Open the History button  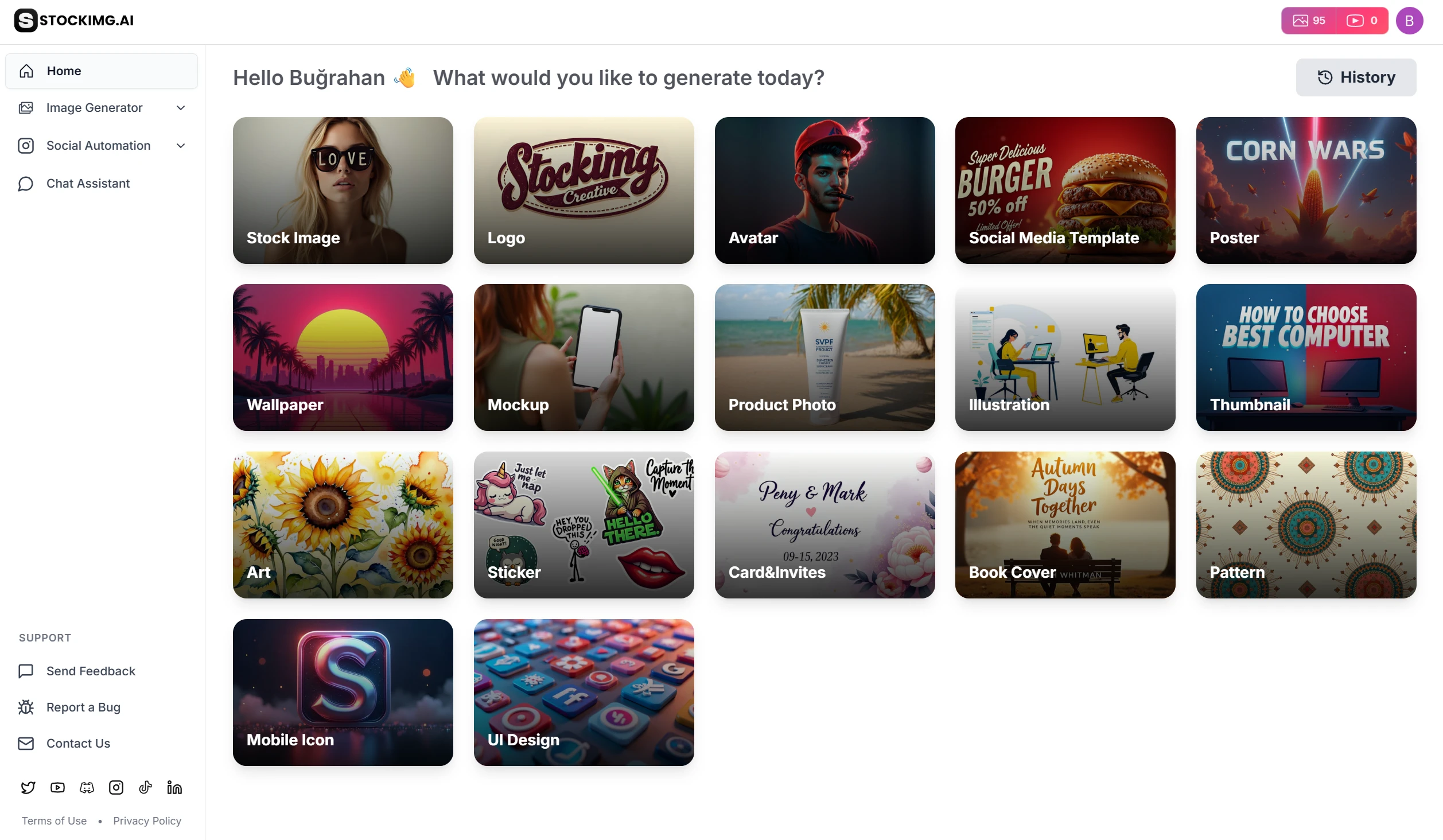coord(1356,77)
